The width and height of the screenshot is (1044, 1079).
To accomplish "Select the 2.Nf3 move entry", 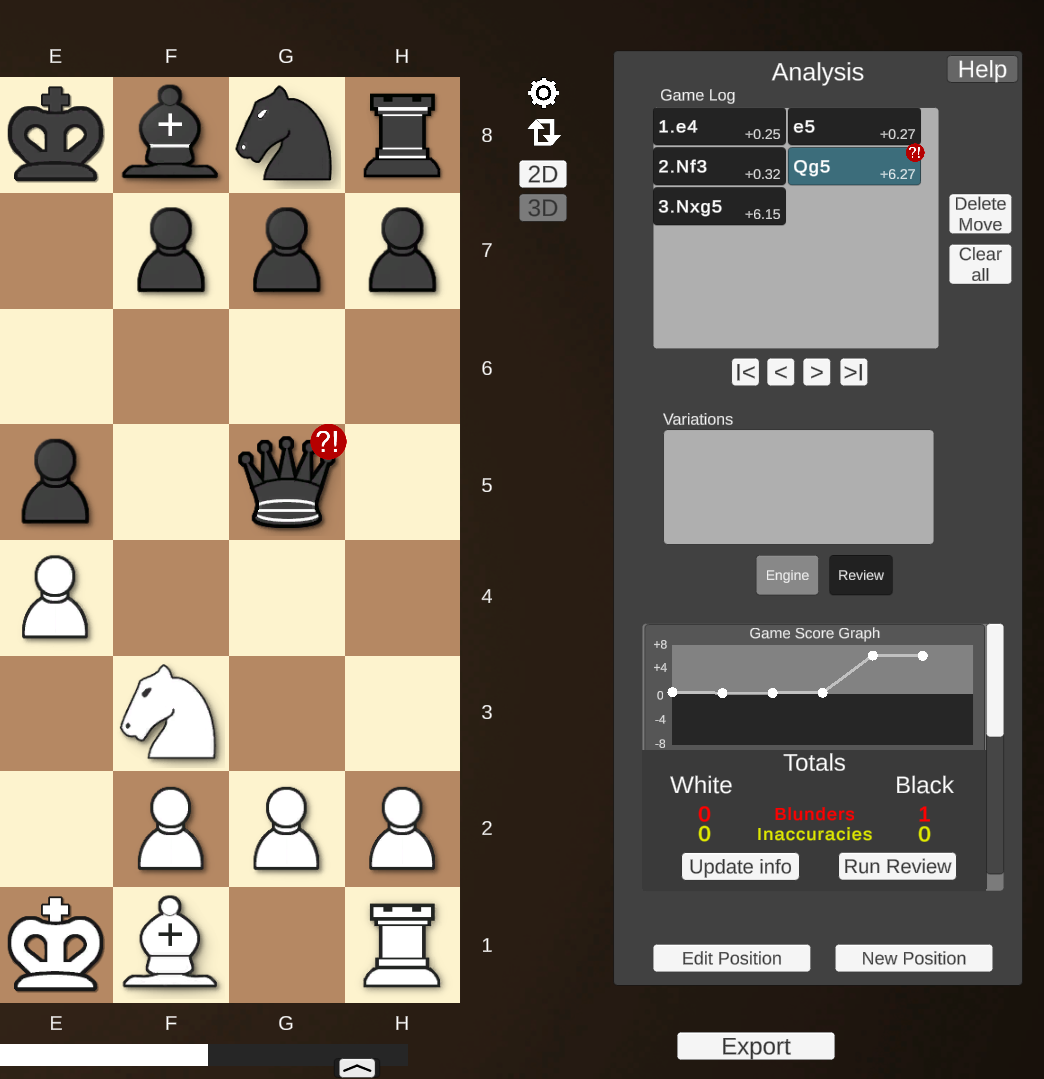I will tap(719, 167).
